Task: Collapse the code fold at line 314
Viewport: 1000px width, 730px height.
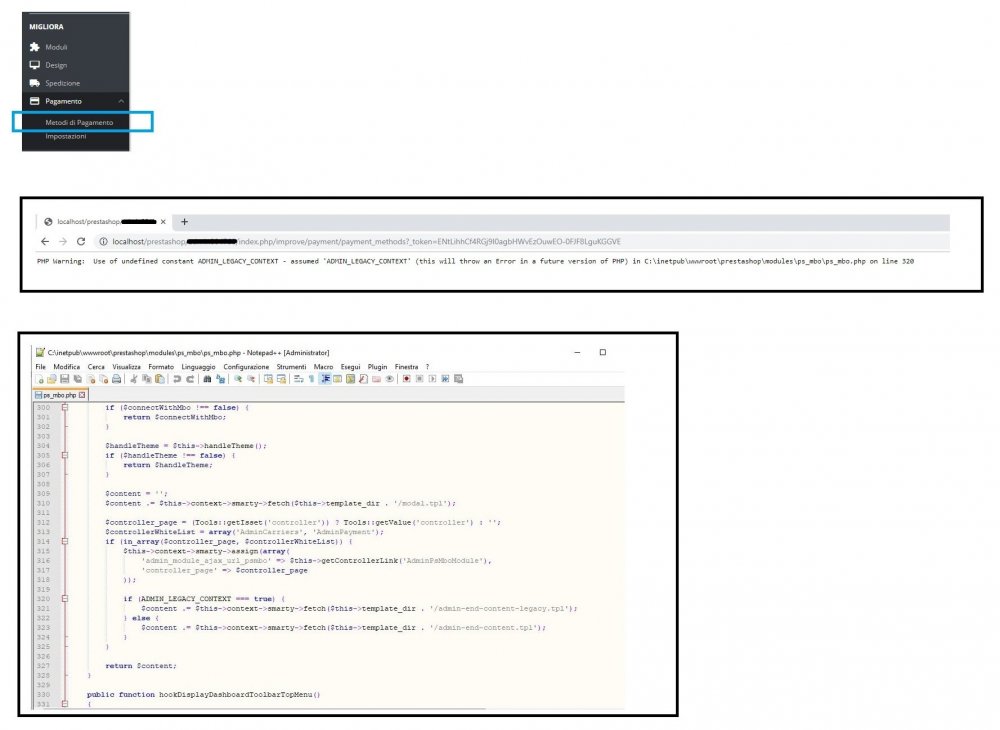Action: [64, 541]
